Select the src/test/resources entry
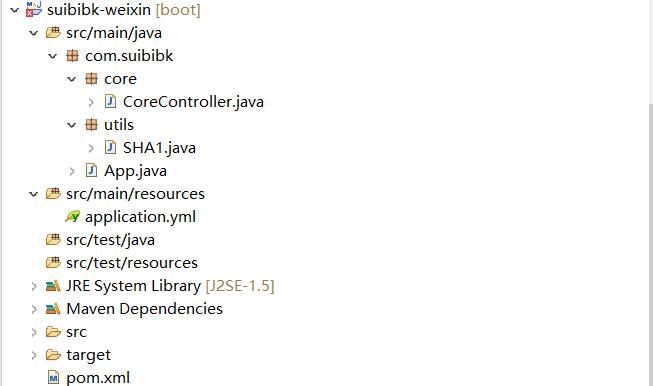653x386 pixels. click(x=132, y=263)
